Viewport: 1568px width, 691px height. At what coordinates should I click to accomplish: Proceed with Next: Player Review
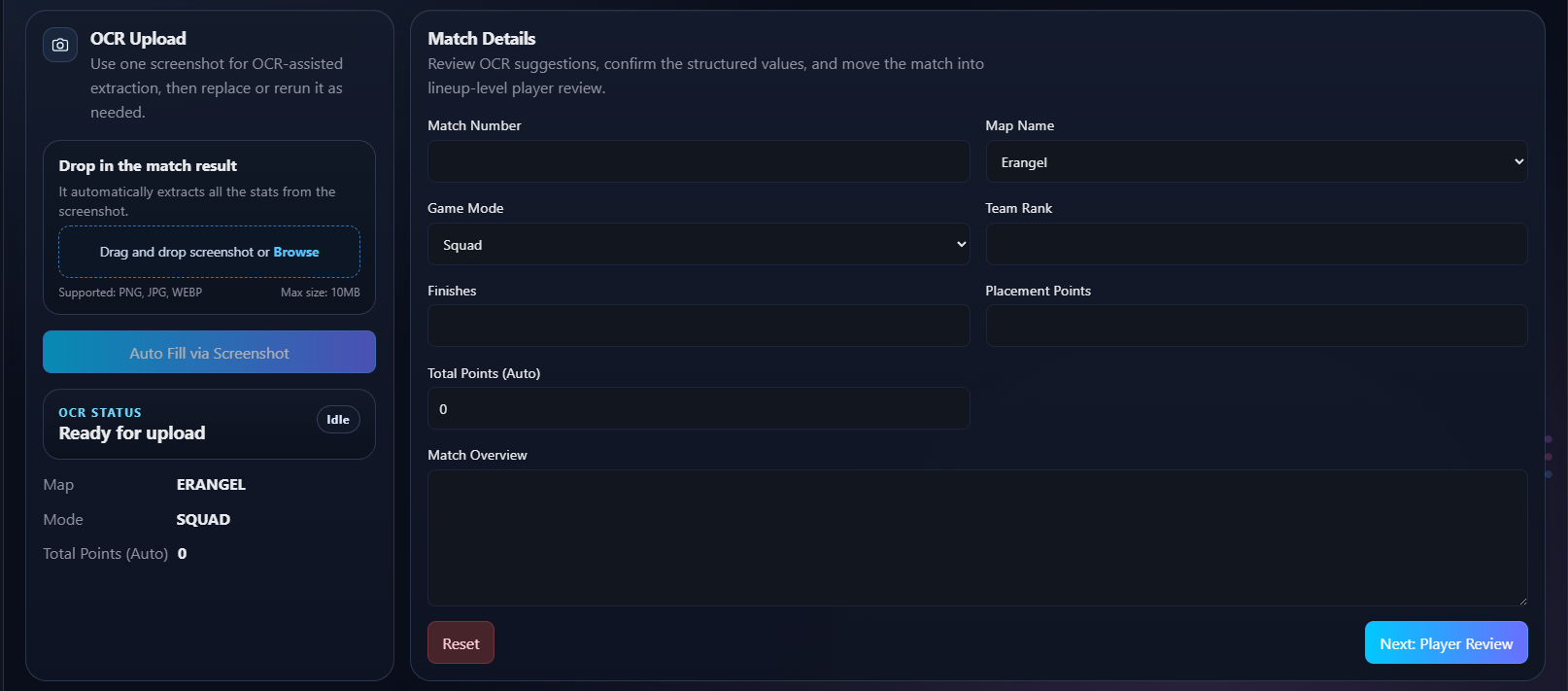[x=1446, y=642]
